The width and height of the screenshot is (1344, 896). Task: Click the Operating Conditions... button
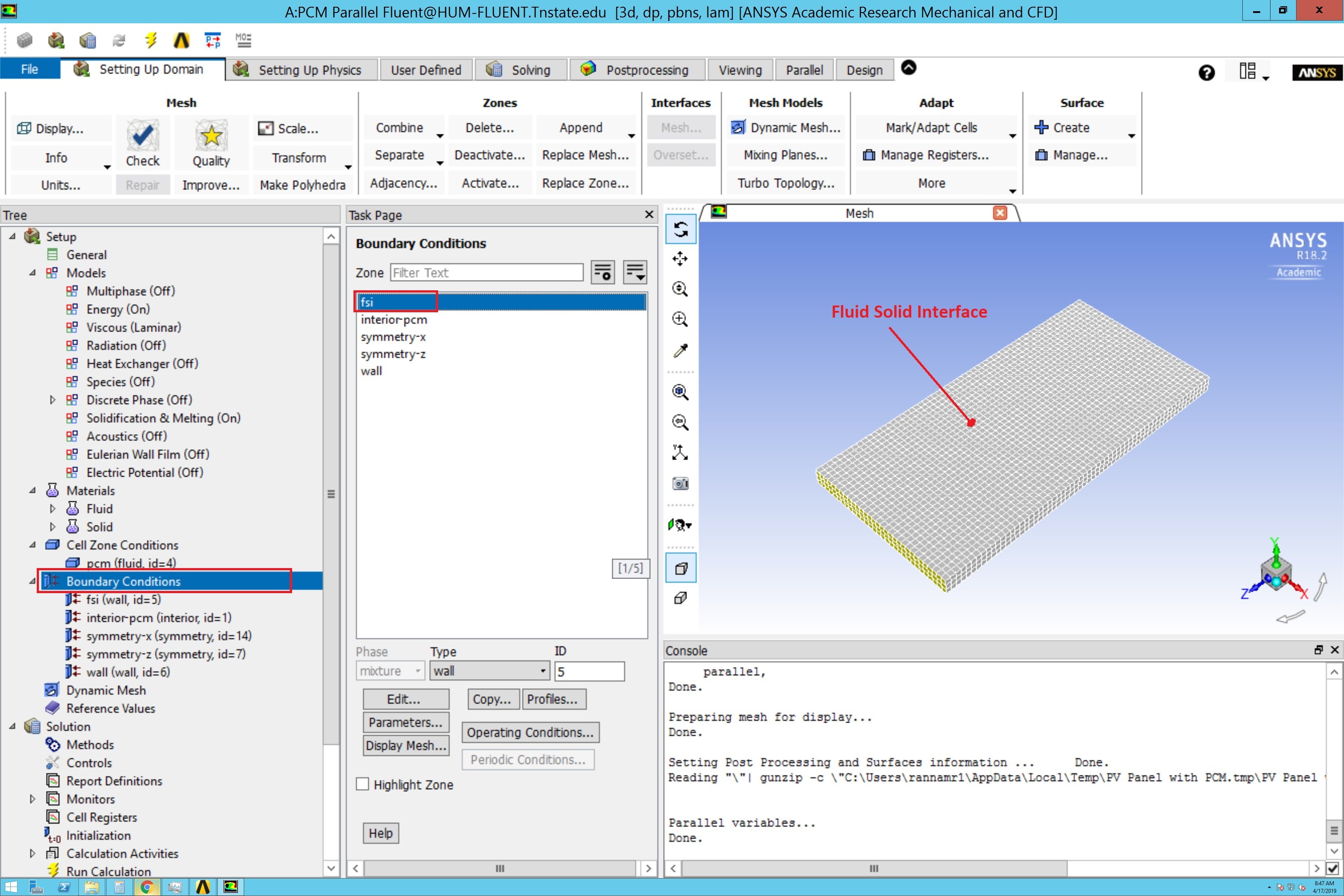pyautogui.click(x=530, y=732)
